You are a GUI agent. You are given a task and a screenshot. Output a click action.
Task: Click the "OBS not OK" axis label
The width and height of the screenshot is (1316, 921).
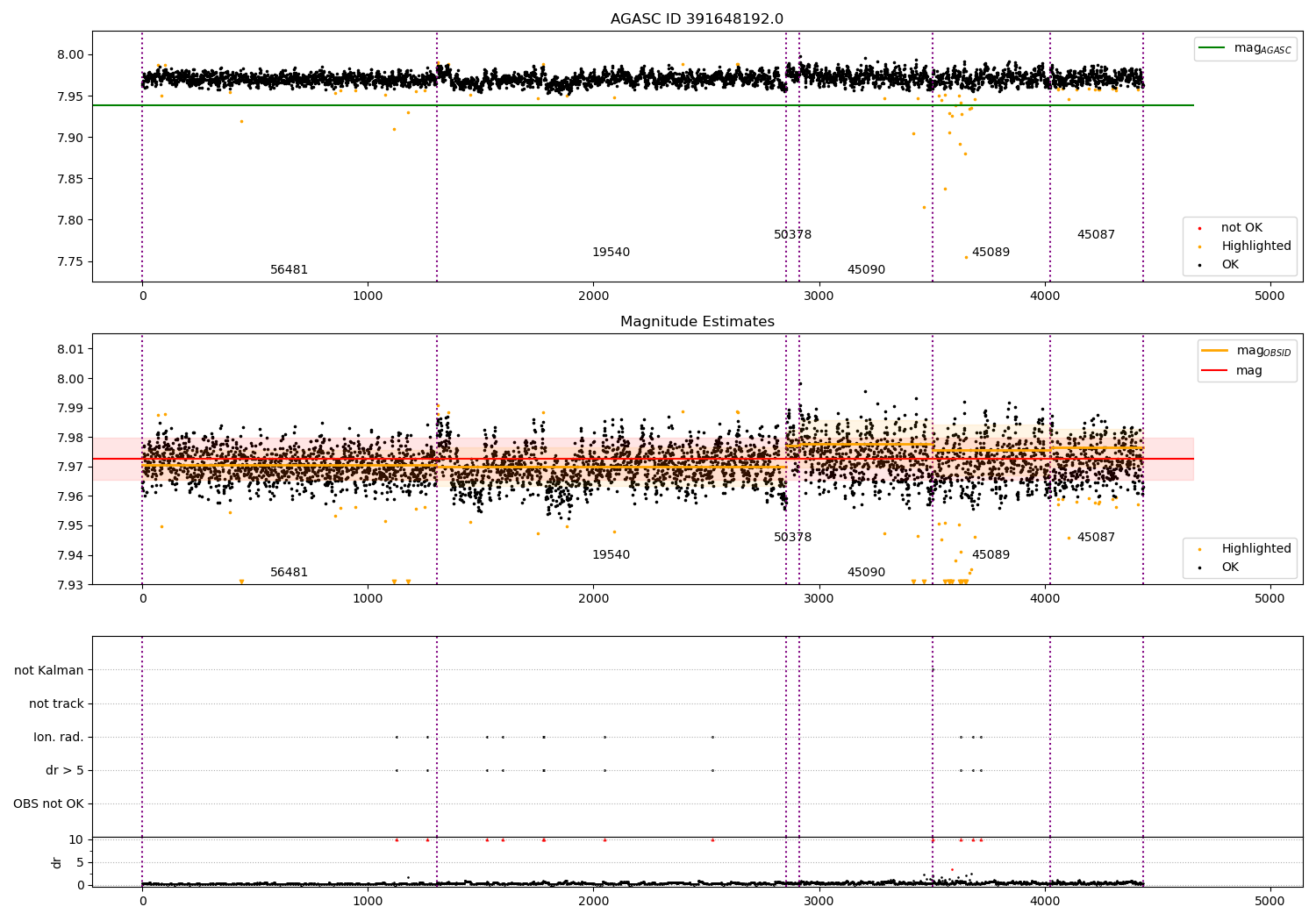coord(48,804)
